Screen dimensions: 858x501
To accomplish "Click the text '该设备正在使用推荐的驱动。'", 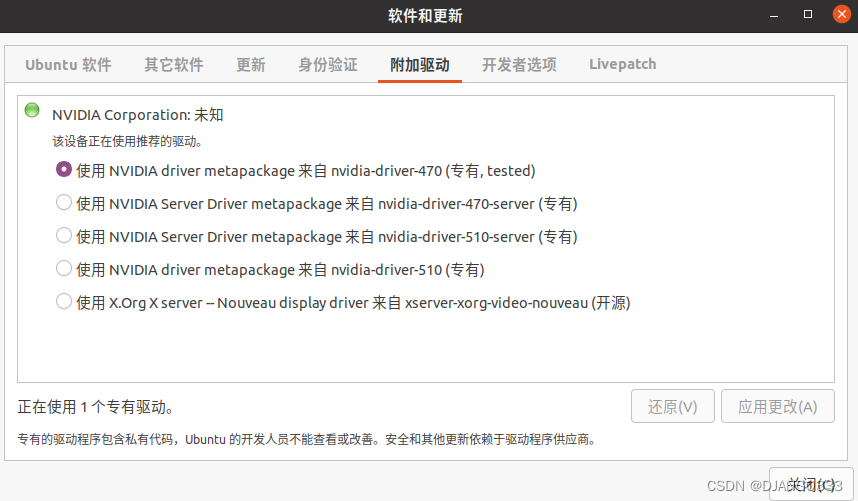I will 127,142.
